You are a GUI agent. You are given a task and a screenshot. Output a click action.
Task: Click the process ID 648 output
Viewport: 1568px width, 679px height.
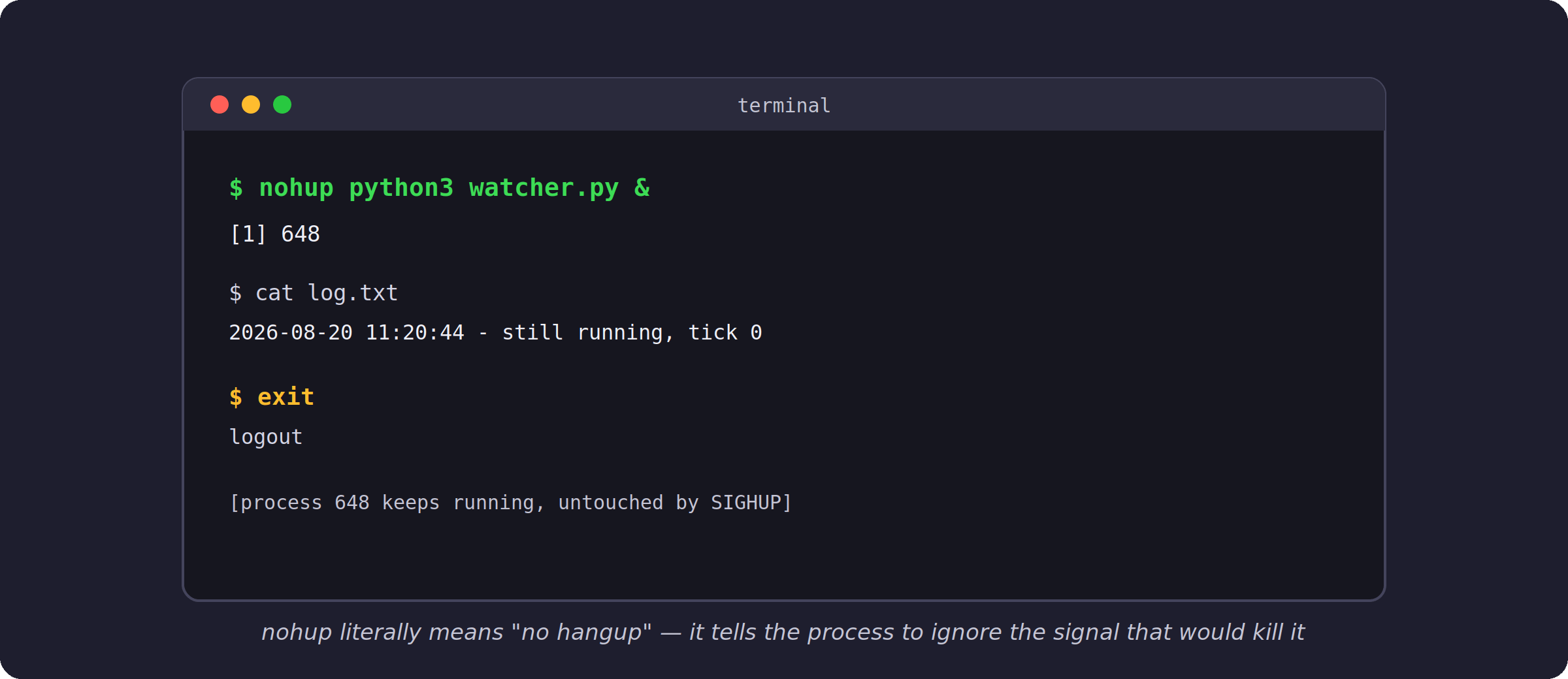tap(301, 234)
